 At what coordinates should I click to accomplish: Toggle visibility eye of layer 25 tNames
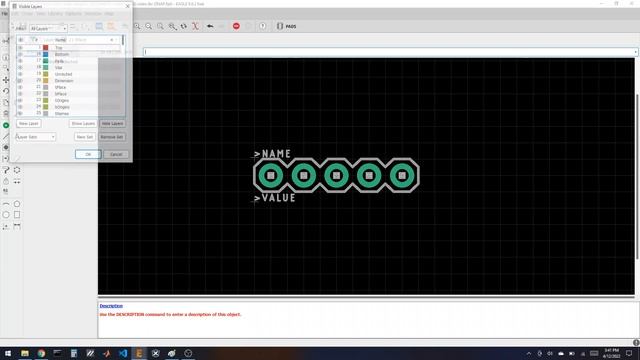point(20,113)
